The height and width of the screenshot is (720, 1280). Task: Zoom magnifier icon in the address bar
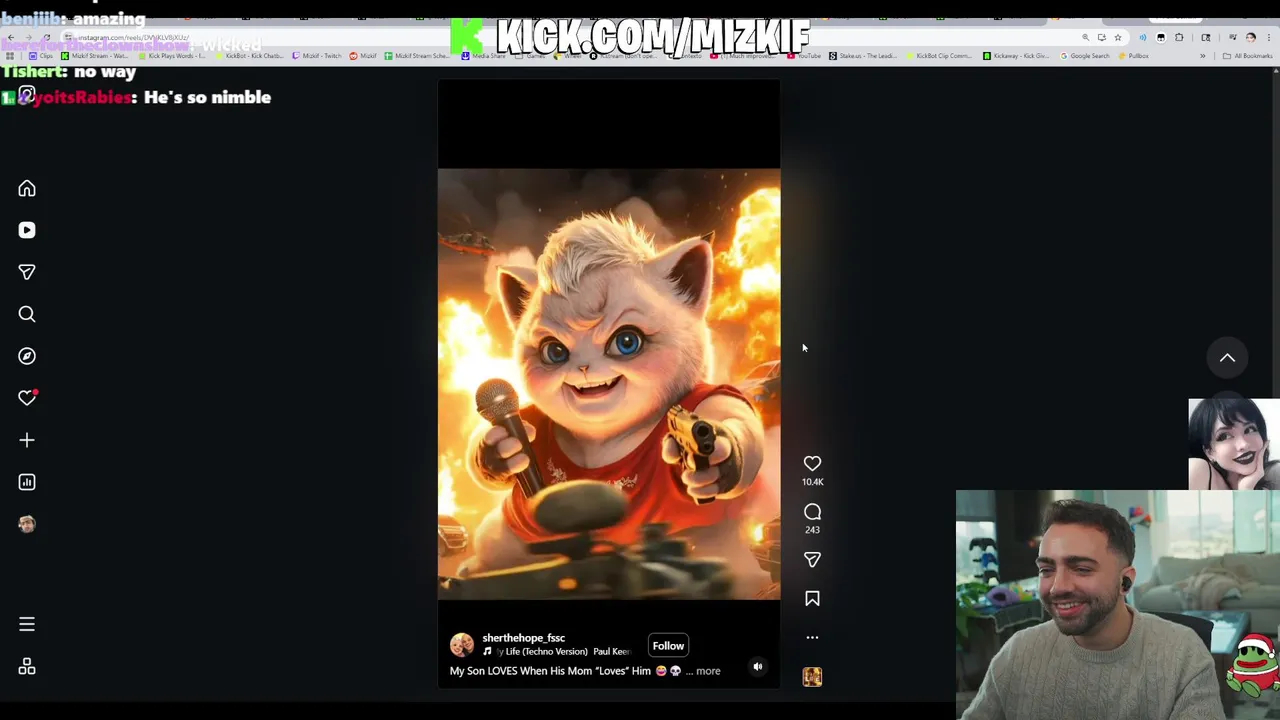click(1086, 38)
